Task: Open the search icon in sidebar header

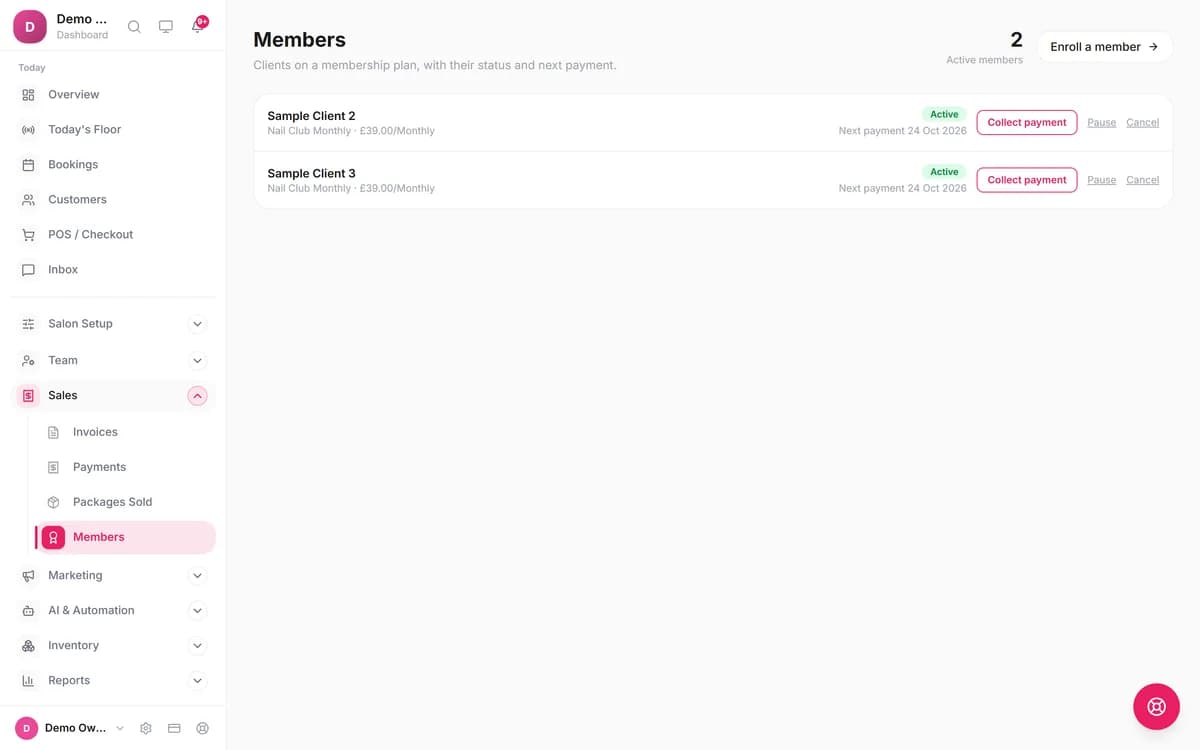Action: pos(134,27)
